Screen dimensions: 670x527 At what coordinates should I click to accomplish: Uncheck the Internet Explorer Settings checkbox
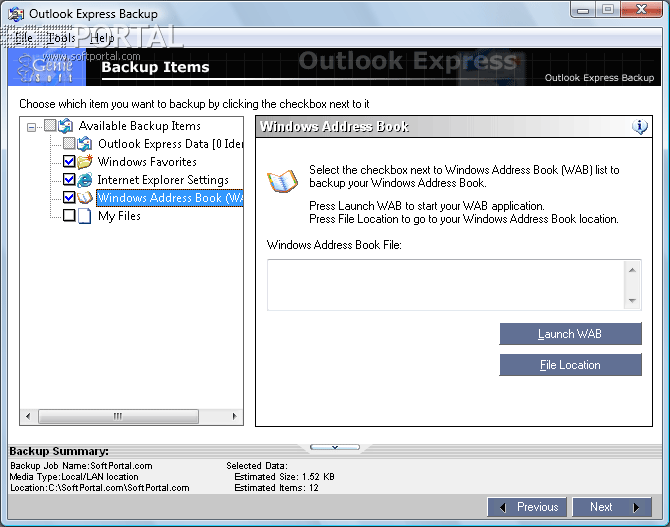[x=69, y=179]
